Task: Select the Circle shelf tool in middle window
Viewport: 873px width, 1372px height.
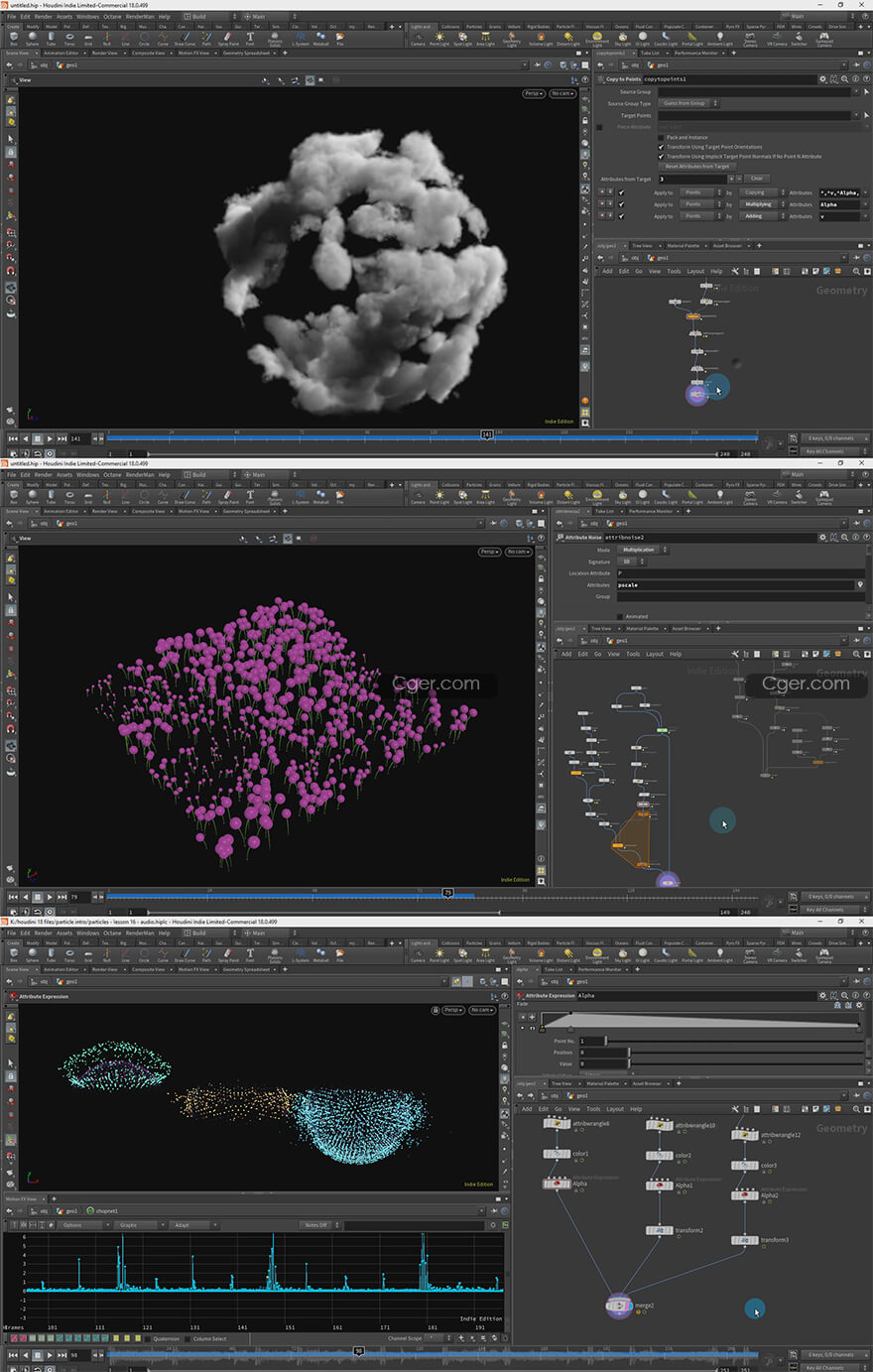Action: point(145,497)
